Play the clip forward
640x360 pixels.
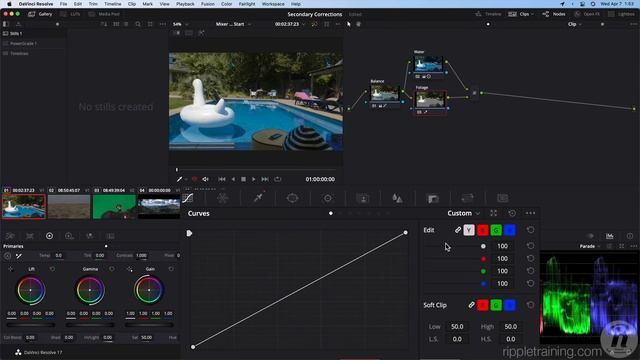(253, 179)
